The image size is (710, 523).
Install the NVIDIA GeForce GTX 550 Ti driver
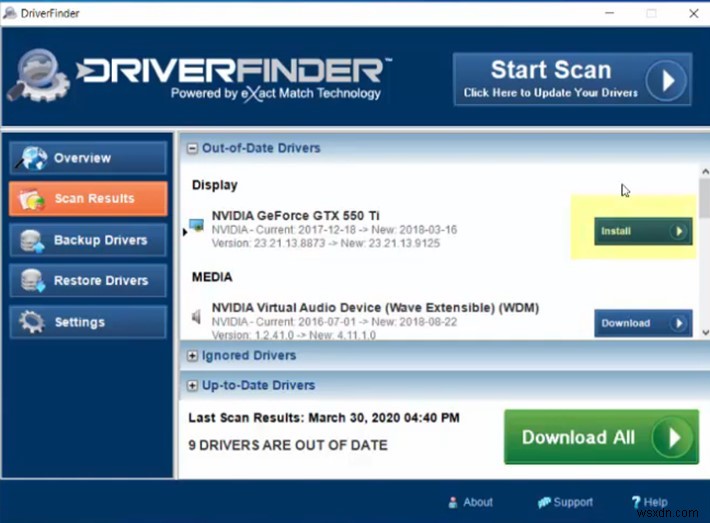[x=643, y=231]
